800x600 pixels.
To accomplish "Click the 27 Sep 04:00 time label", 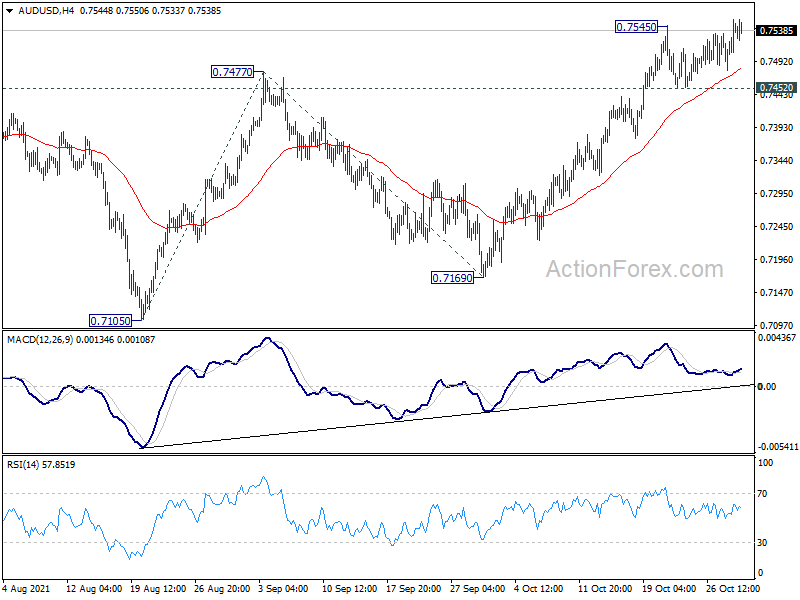I will tap(478, 589).
